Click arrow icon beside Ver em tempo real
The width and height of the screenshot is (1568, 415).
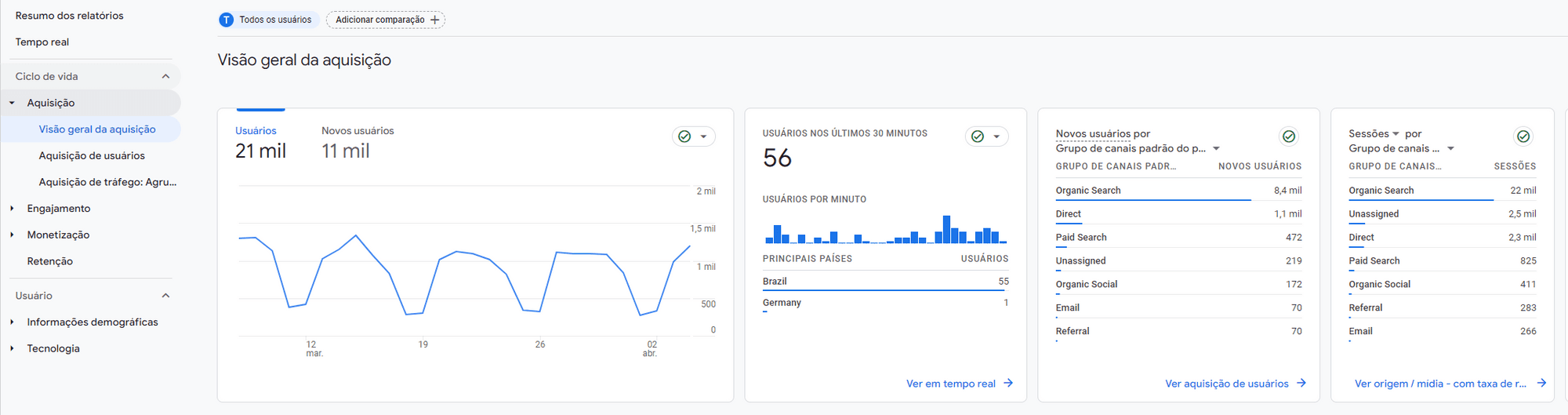click(1008, 384)
